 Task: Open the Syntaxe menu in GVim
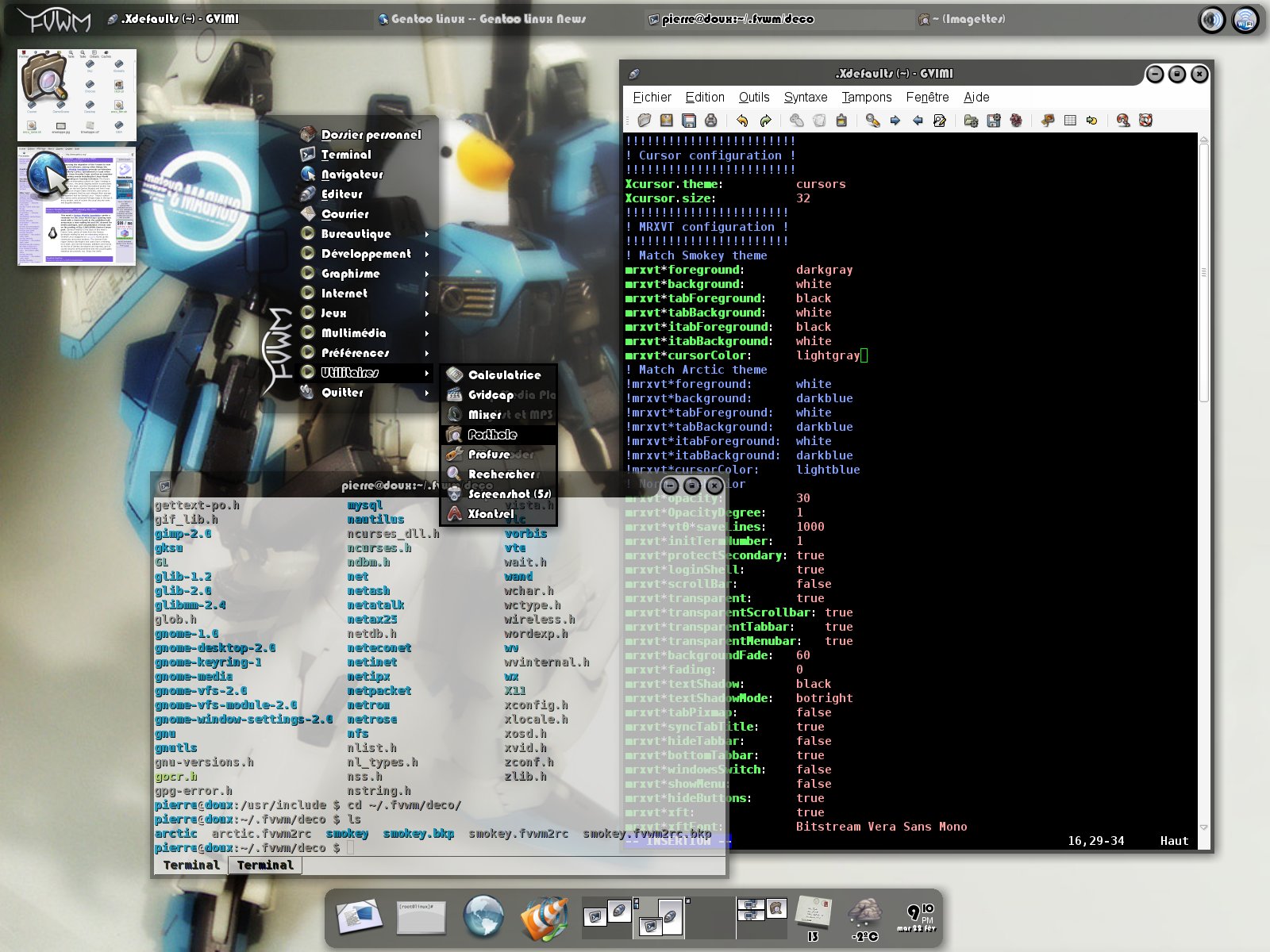(806, 97)
